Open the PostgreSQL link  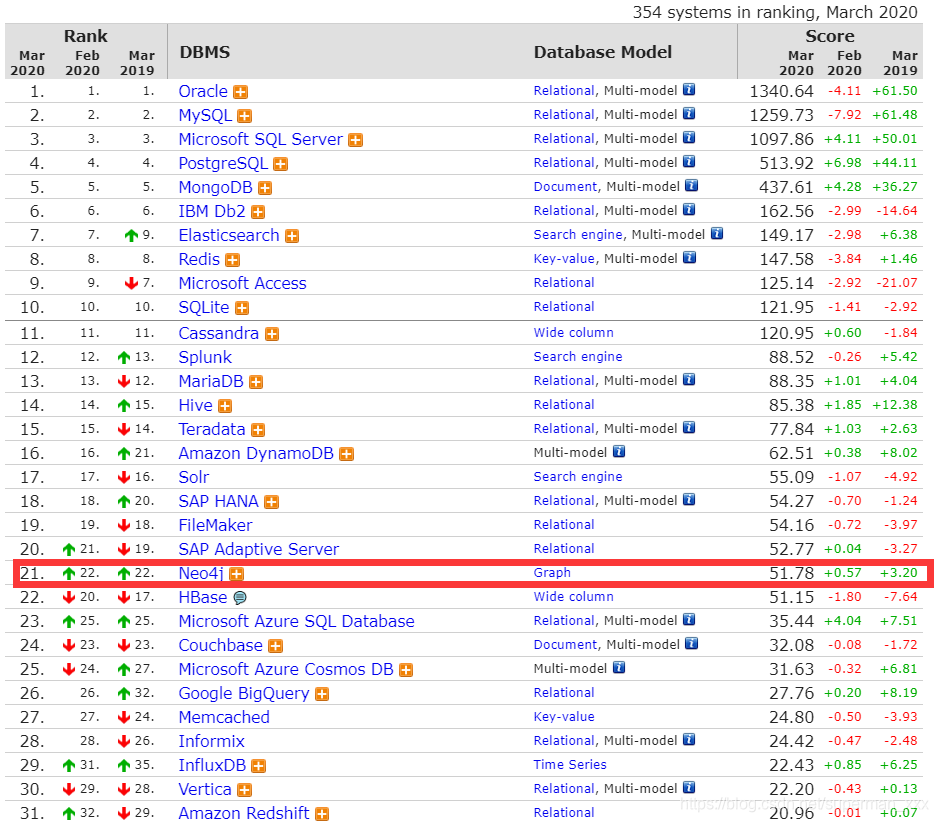click(x=223, y=163)
